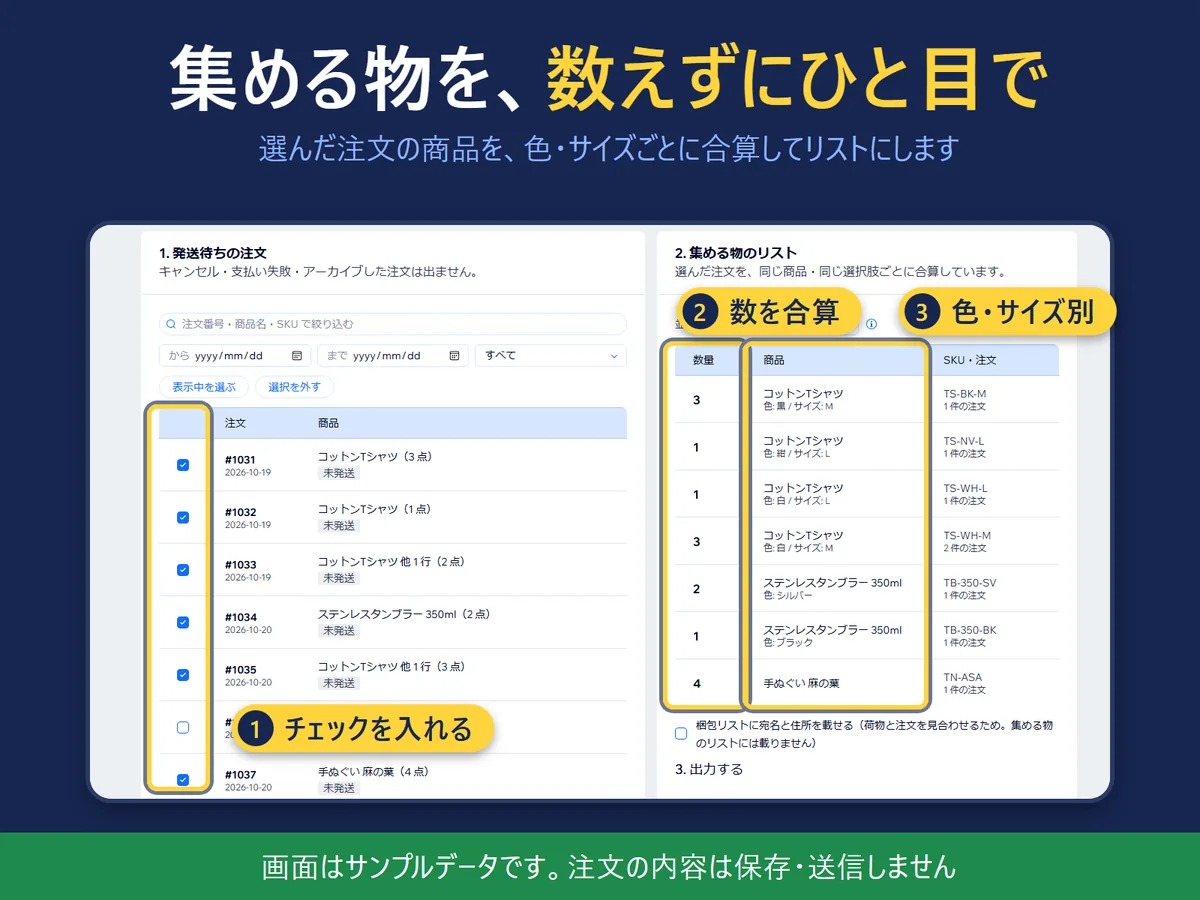Select order number #1033
Screen dimensions: 1200x900
pos(240,565)
